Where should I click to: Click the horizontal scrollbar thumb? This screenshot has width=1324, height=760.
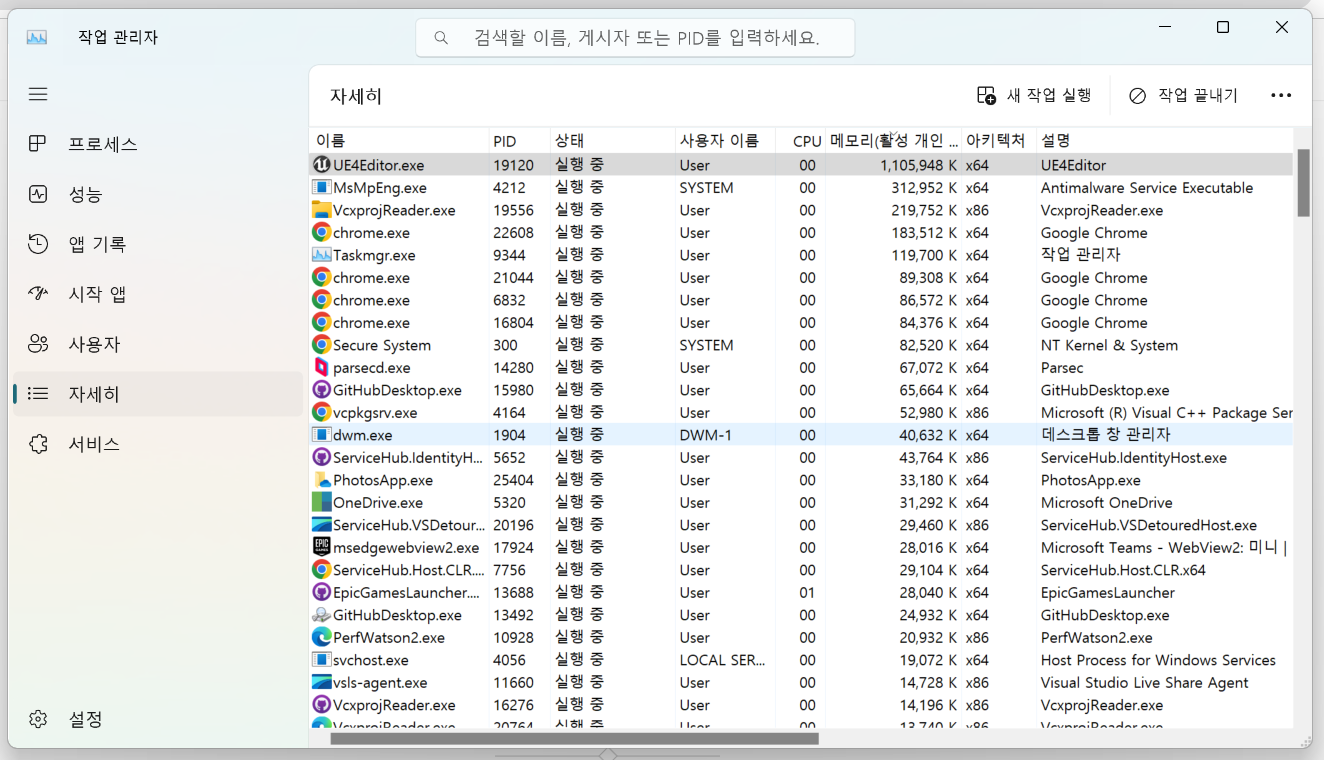pos(574,739)
